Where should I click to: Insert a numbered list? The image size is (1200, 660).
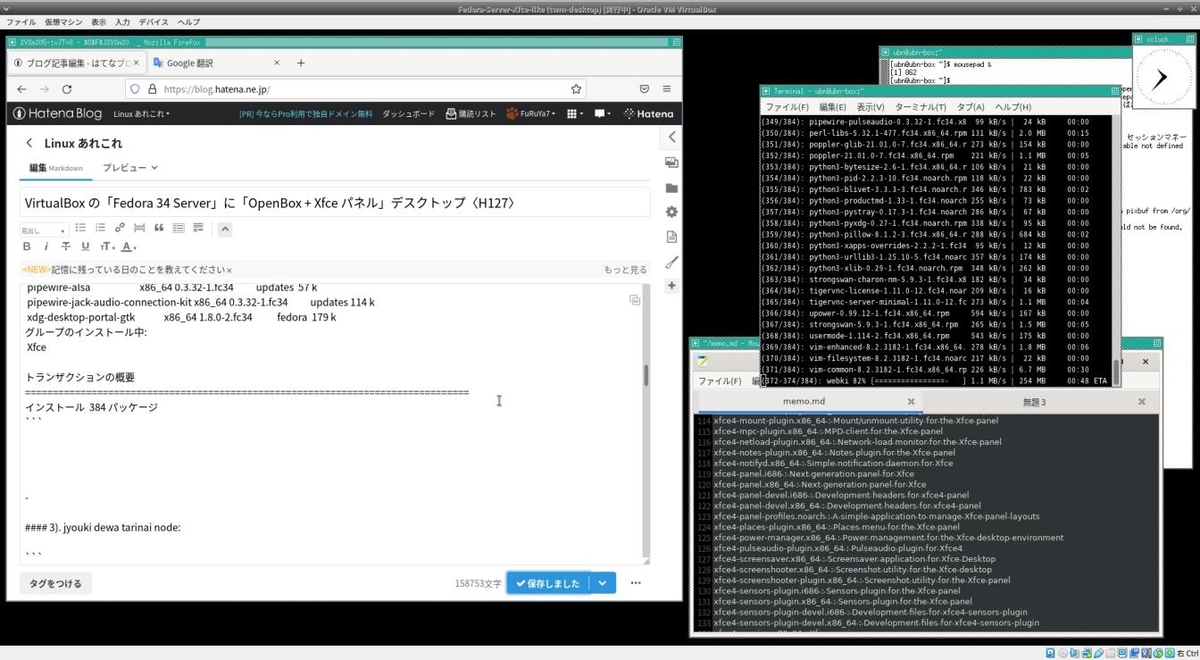(100, 229)
